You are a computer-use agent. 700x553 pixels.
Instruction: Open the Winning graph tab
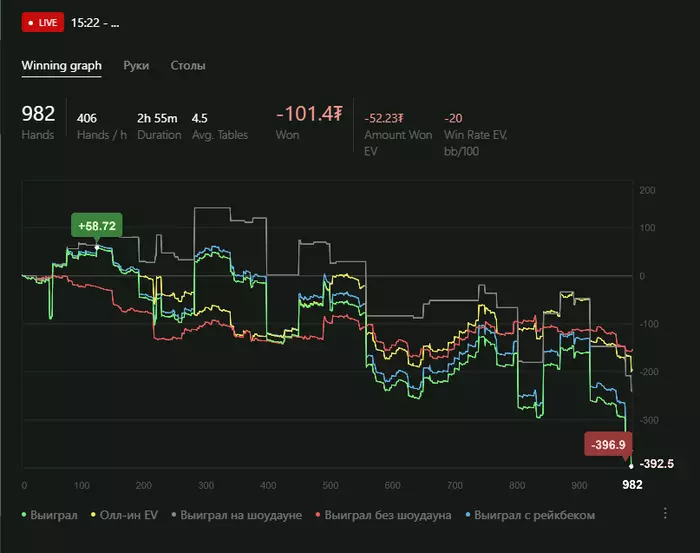pyautogui.click(x=62, y=66)
